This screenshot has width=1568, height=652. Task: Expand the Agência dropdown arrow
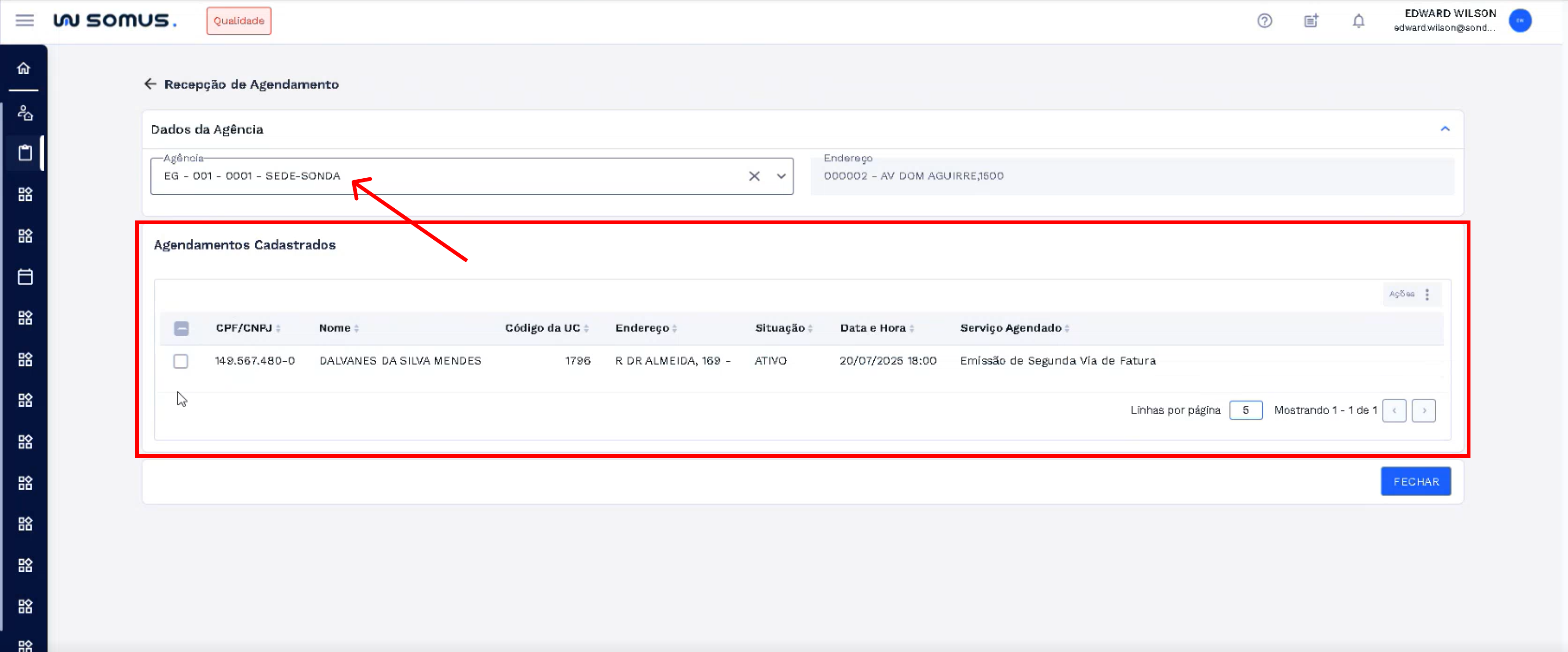pyautogui.click(x=781, y=176)
